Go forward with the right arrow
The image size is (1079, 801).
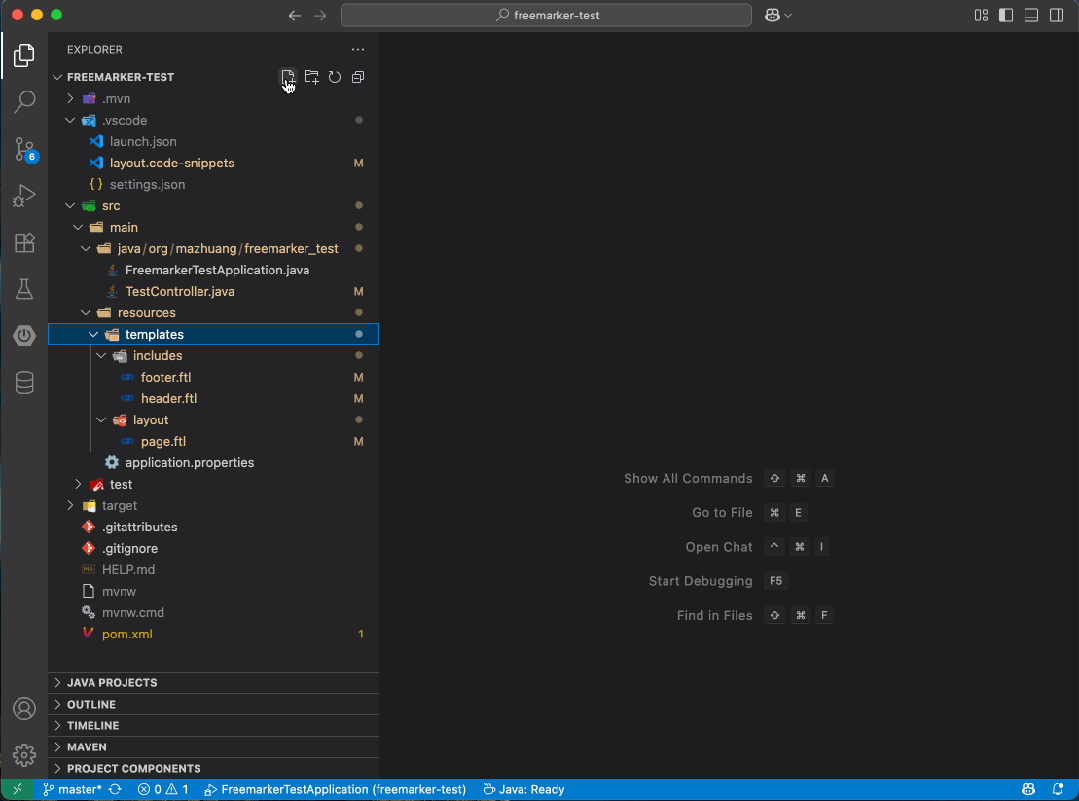pos(320,15)
